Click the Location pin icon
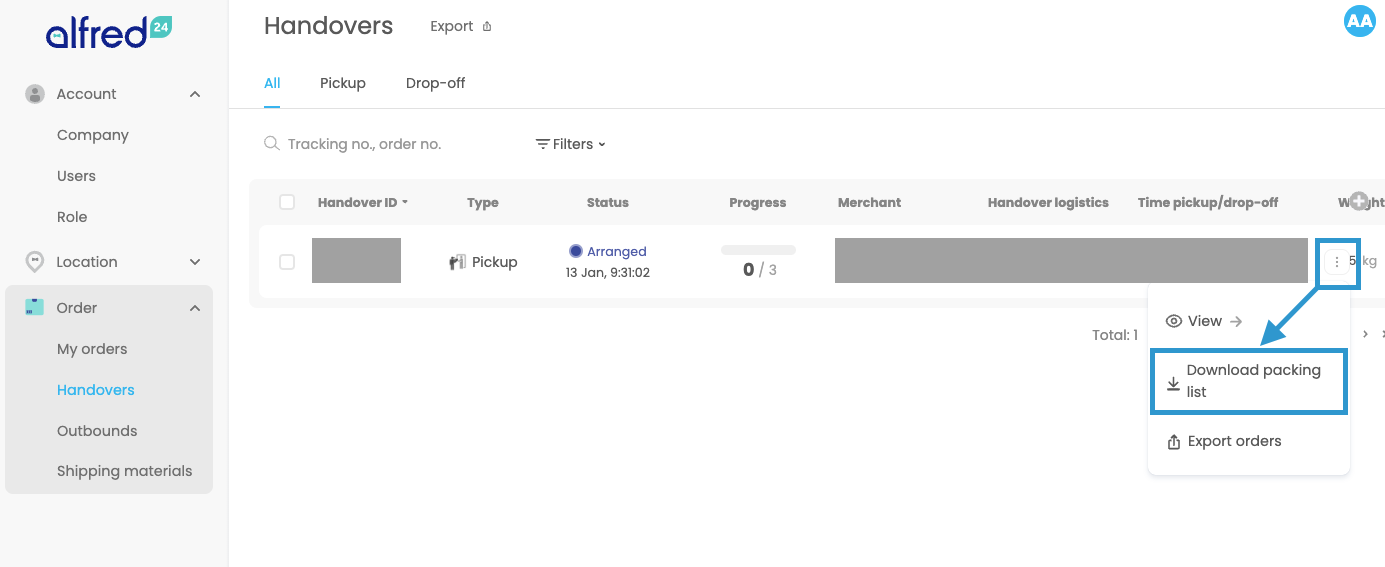This screenshot has height=567, width=1385. pyautogui.click(x=35, y=262)
